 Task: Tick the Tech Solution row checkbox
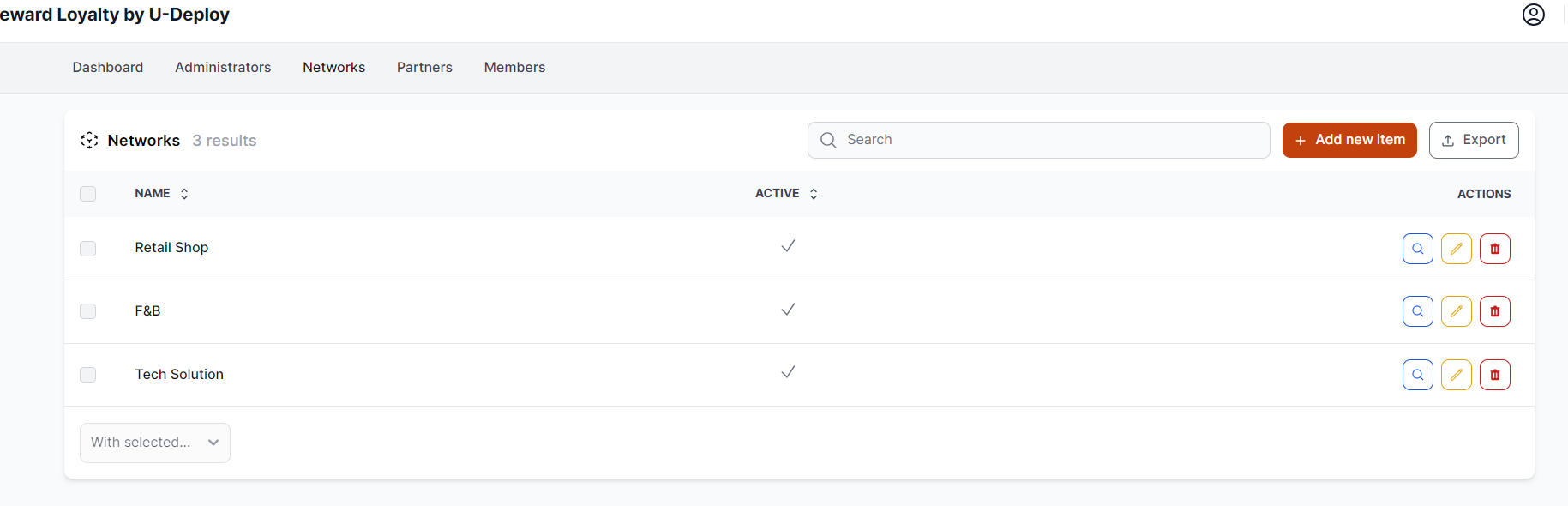(x=88, y=375)
